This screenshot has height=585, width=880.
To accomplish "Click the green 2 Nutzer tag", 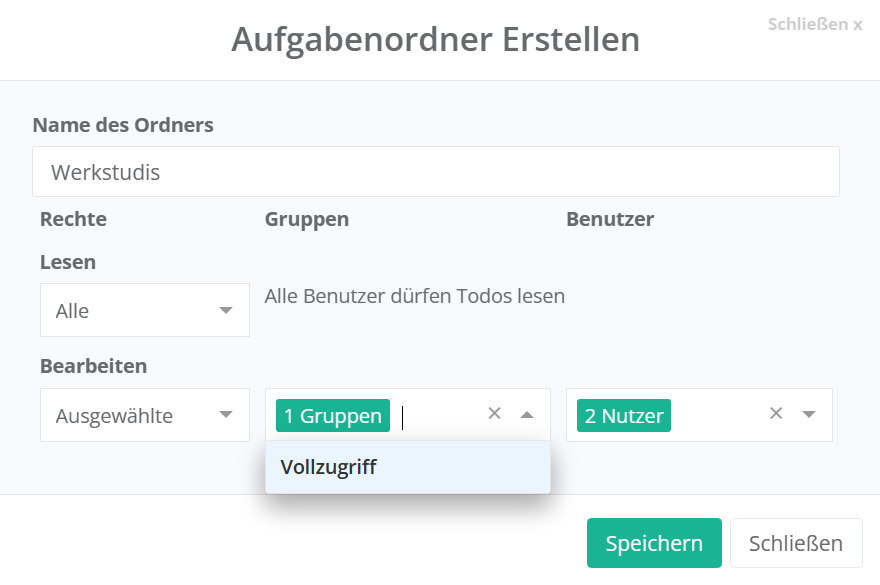I will pyautogui.click(x=624, y=416).
